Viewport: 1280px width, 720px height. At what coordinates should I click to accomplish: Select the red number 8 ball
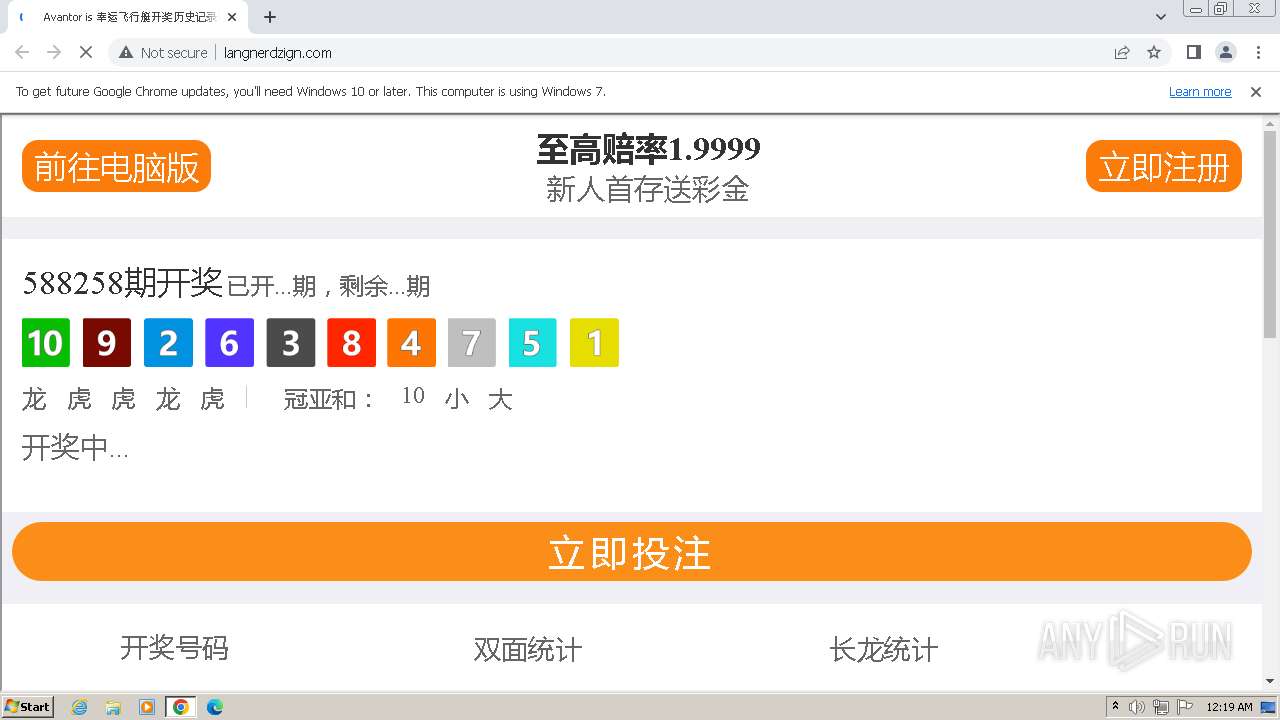tap(351, 343)
